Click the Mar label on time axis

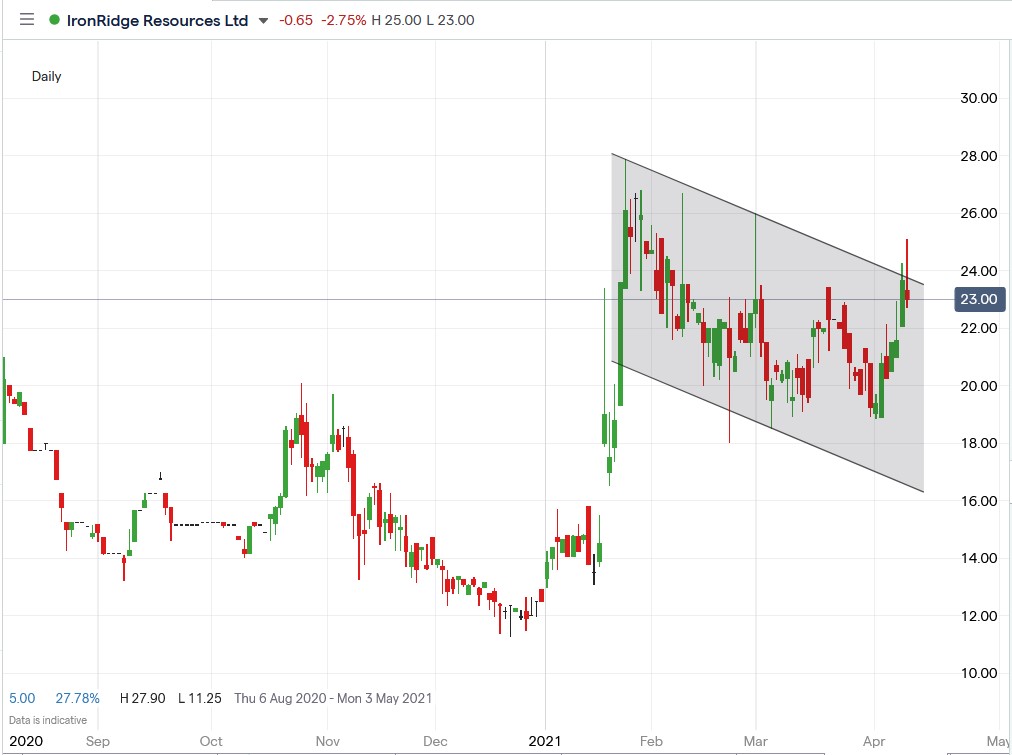click(755, 741)
